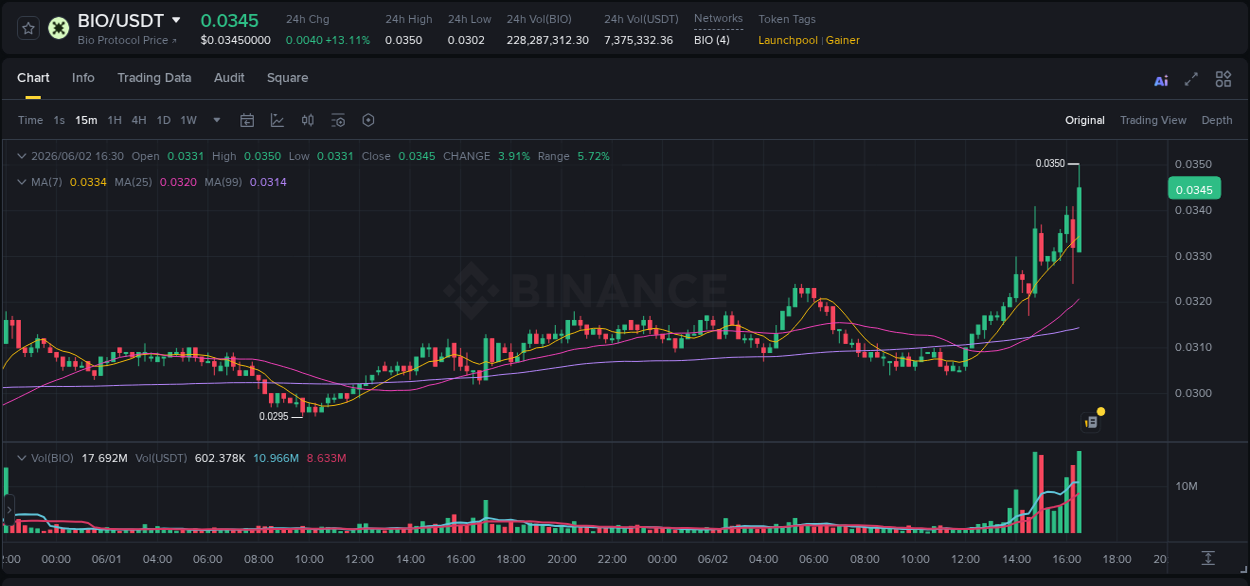Open the layout grid widgets icon
The height and width of the screenshot is (586, 1250).
pos(1223,79)
